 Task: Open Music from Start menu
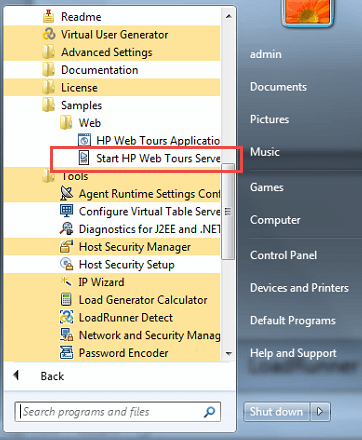coord(265,152)
